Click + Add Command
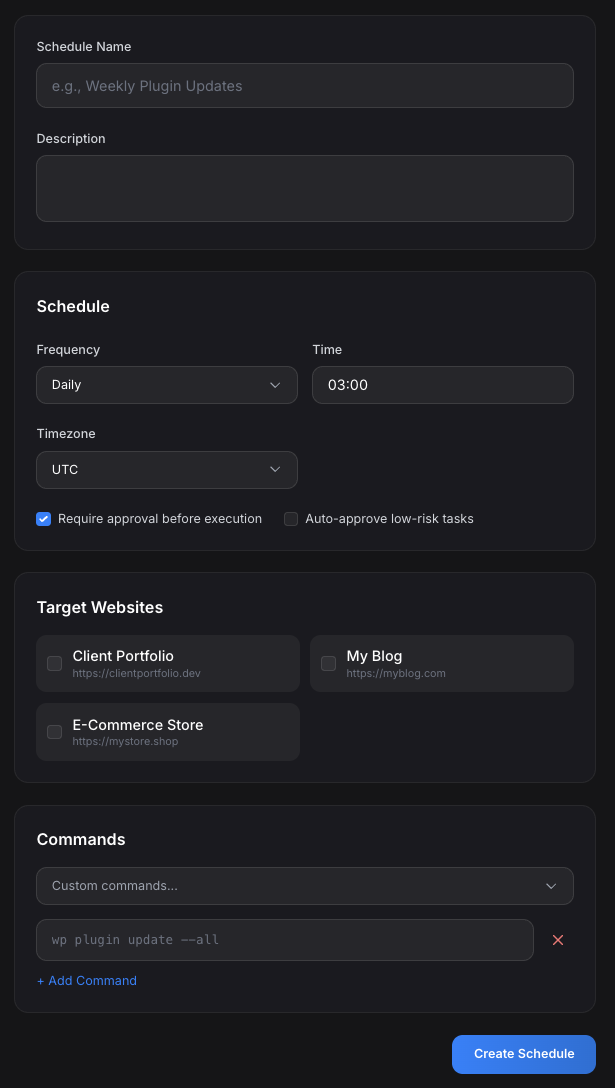Screen dimensions: 615x1088 87,981
